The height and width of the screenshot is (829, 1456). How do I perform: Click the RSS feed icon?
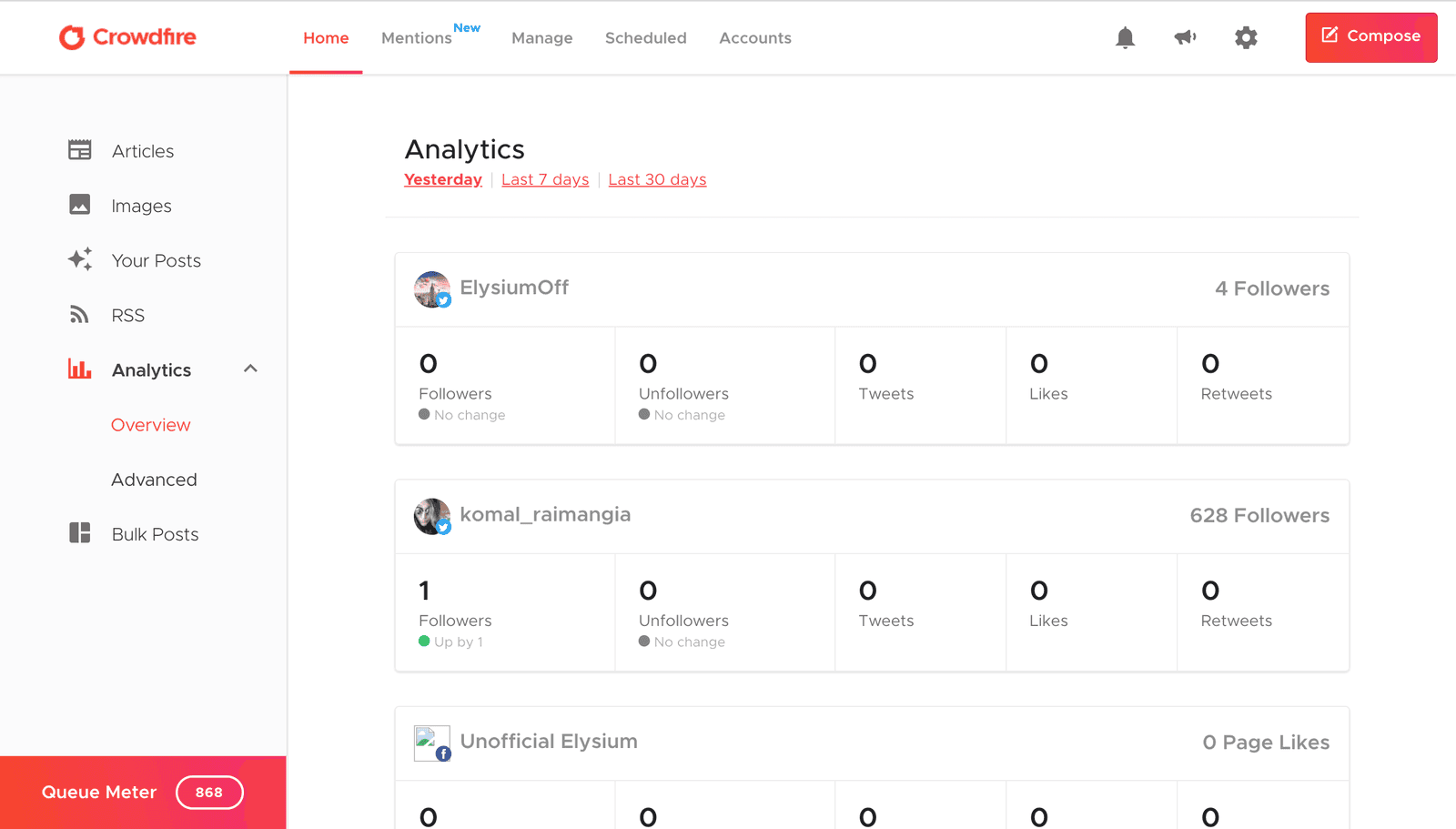click(79, 314)
